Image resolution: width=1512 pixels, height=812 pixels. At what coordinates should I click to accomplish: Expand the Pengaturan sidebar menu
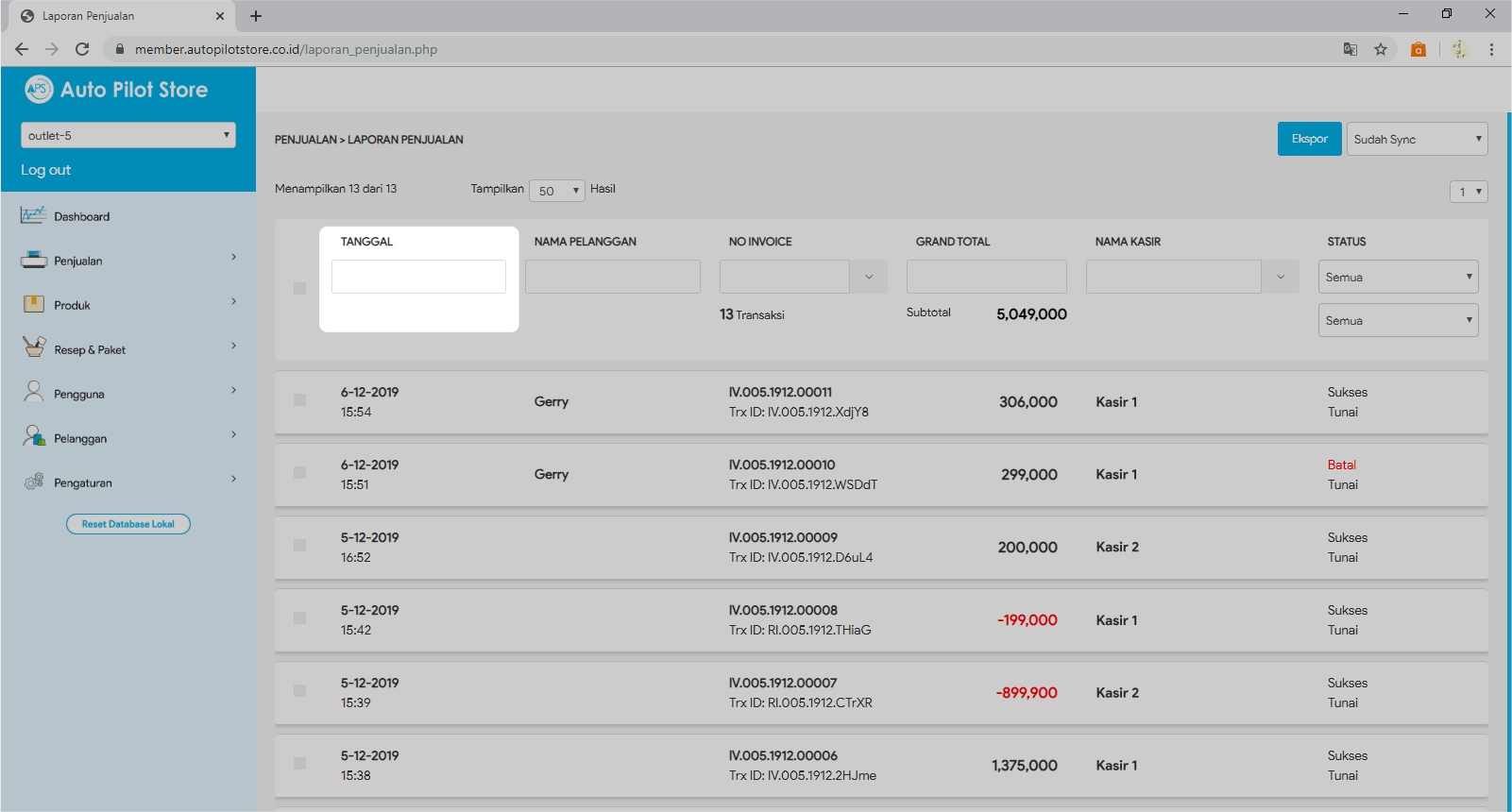[x=233, y=480]
